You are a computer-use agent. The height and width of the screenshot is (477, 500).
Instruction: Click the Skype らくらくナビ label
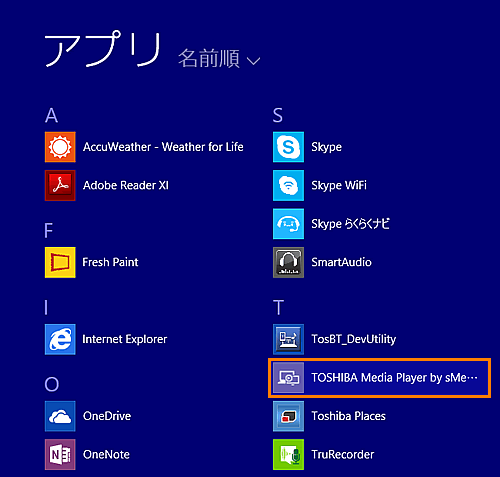(x=350, y=224)
